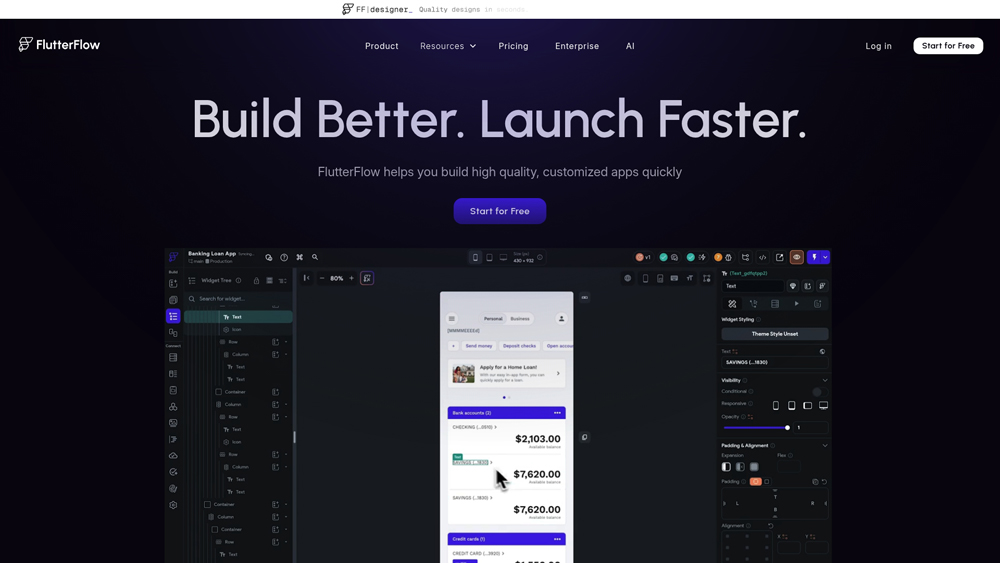Image resolution: width=1000 pixels, height=563 pixels.
Task: Open the cloud icon in the left sidebar
Action: pos(173,456)
